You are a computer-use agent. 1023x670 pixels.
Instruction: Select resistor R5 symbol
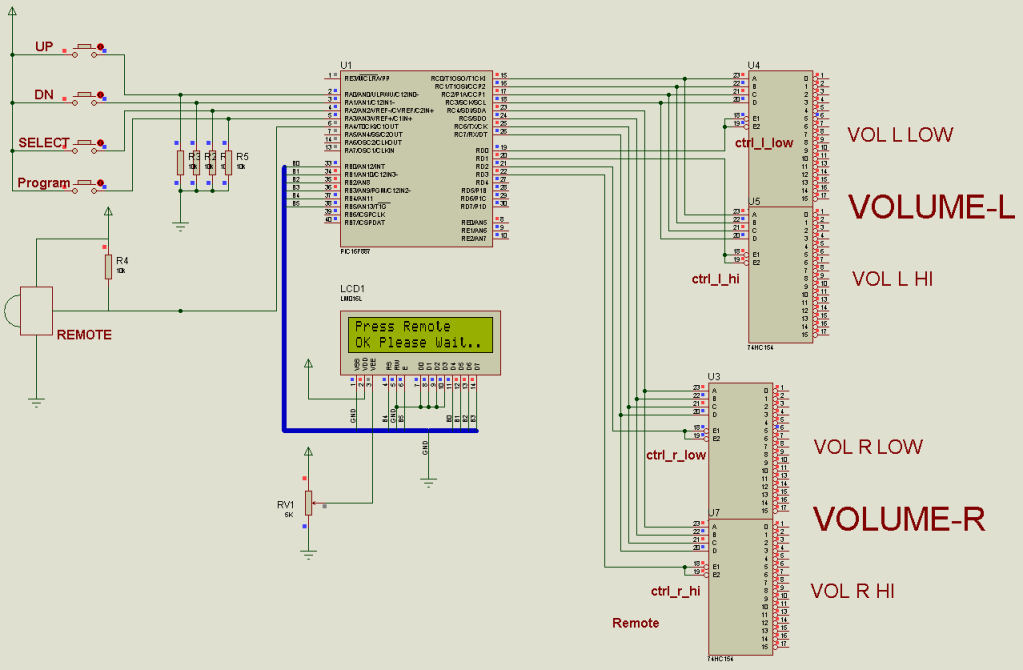(227, 163)
